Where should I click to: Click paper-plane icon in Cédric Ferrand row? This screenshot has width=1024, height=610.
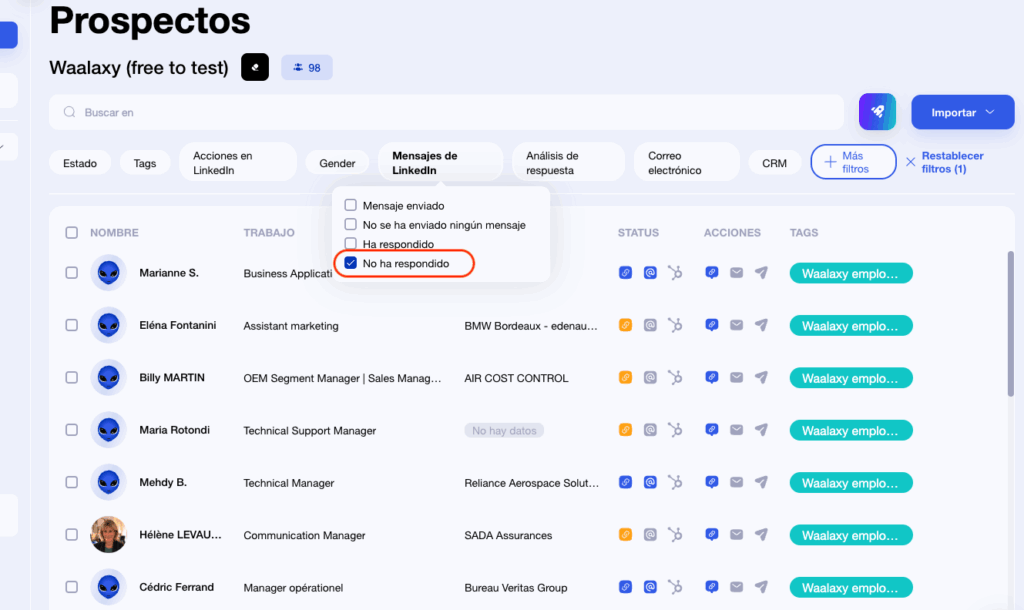pyautogui.click(x=761, y=586)
